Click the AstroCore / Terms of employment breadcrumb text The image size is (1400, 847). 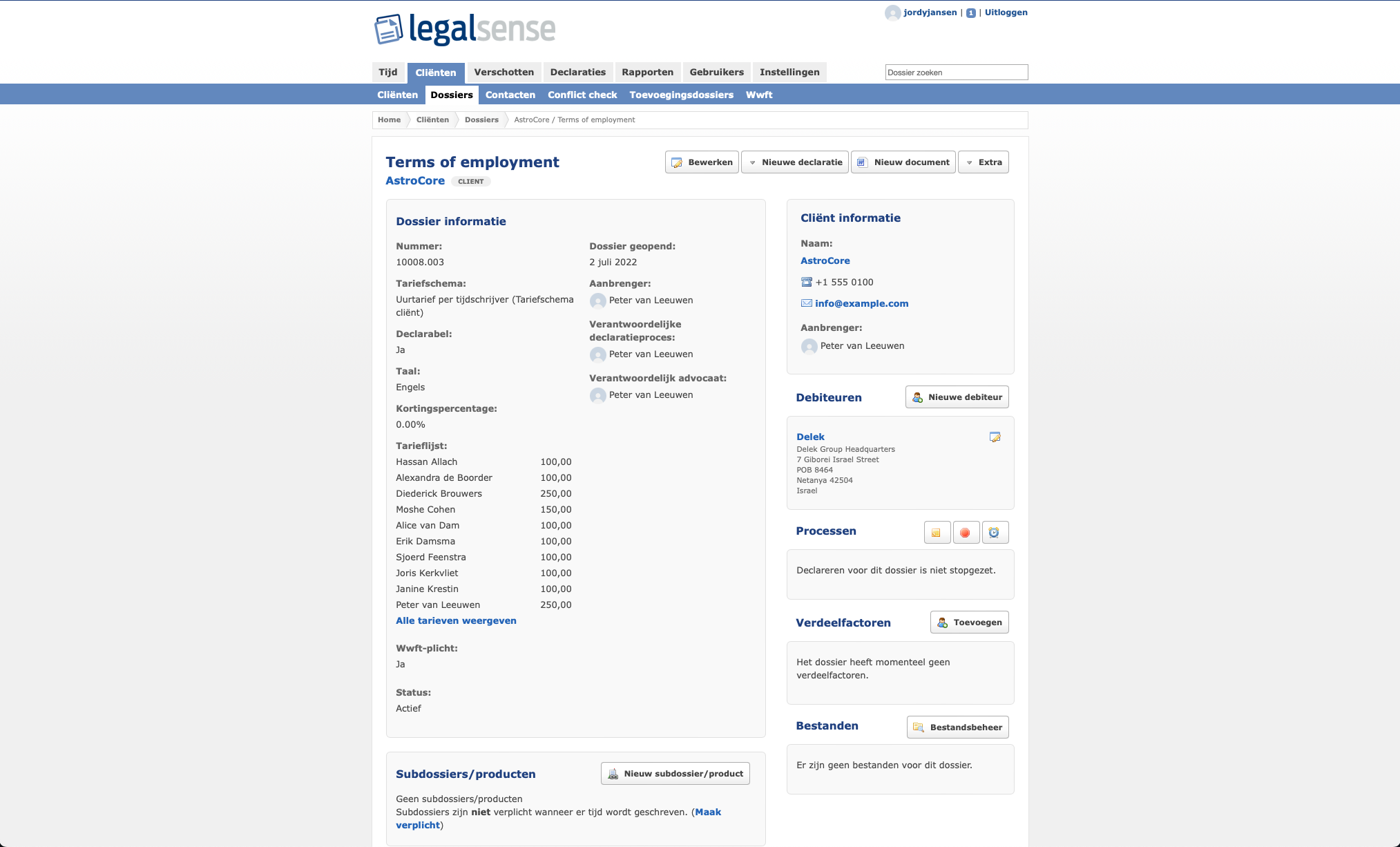pos(575,120)
